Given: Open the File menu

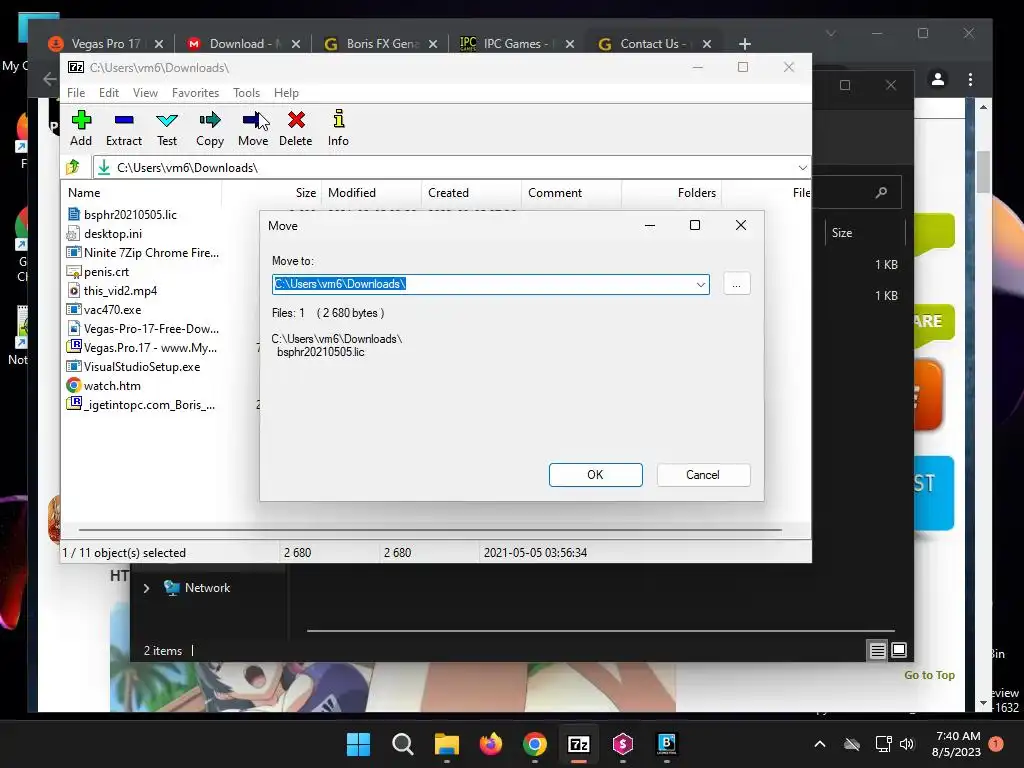Looking at the screenshot, I should click(76, 93).
